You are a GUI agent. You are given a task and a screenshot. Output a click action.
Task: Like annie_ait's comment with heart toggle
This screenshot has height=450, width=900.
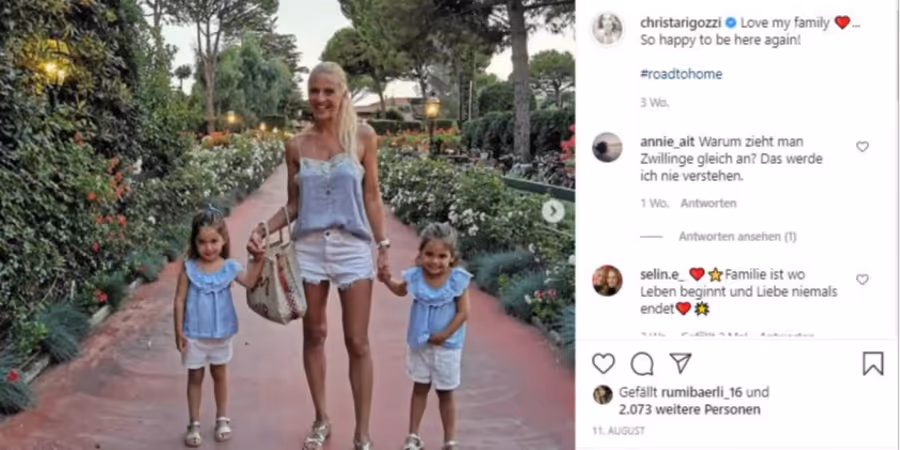pos(862,147)
